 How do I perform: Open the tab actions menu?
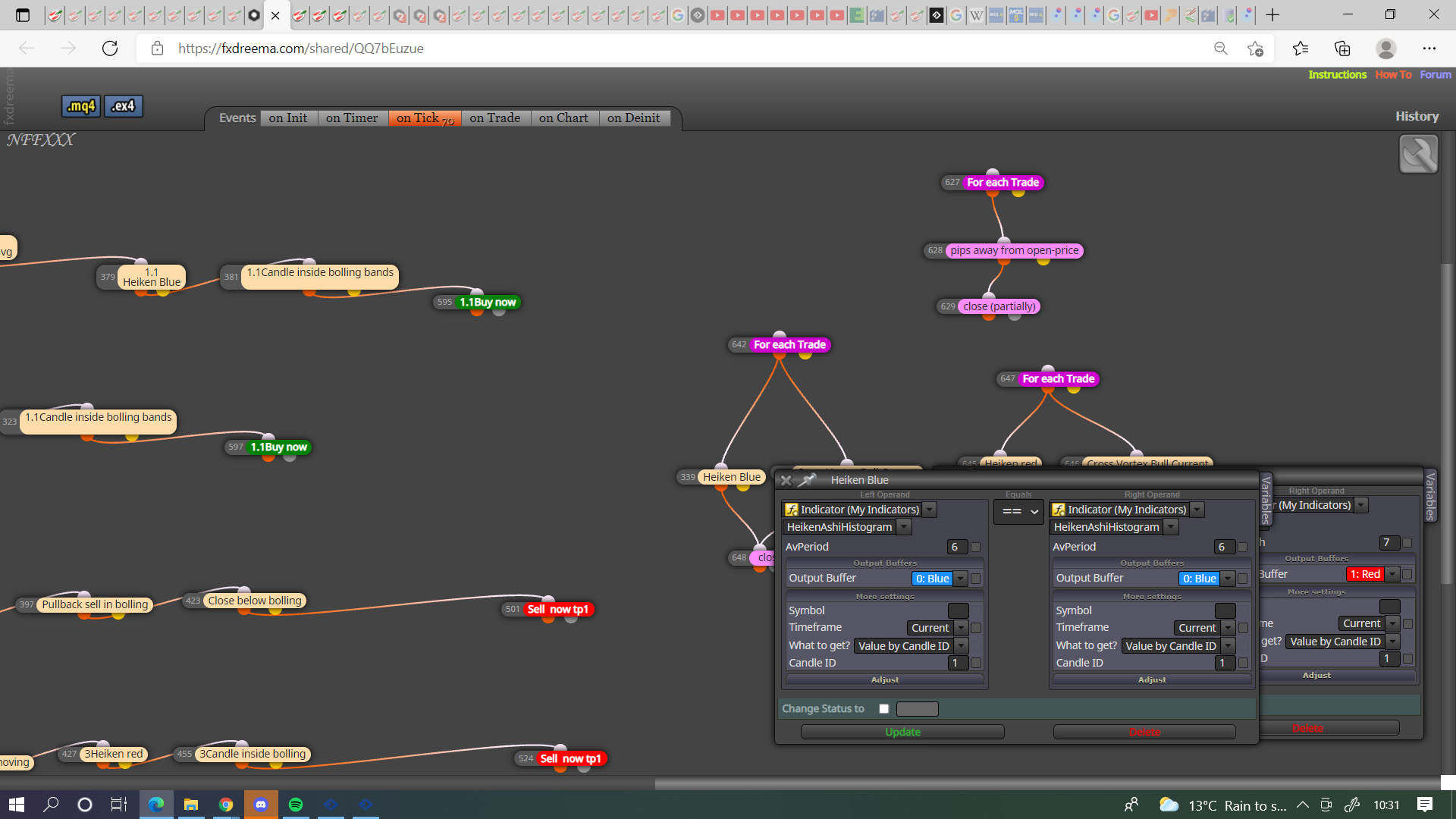[23, 14]
